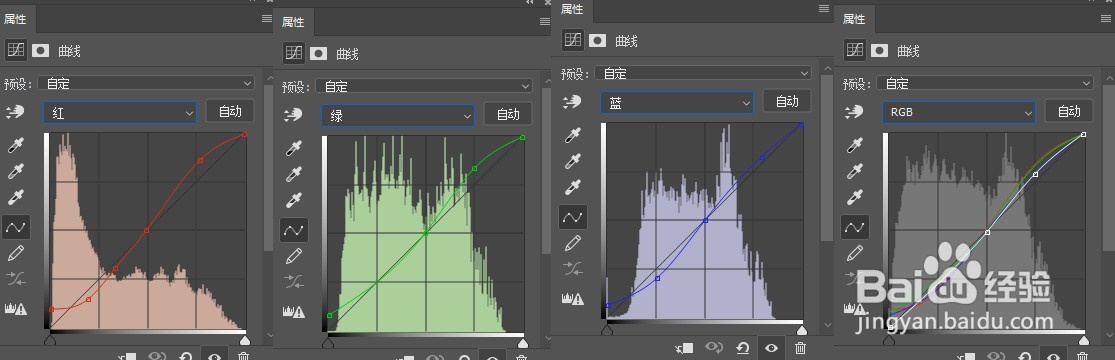Delete adjustment layer via Blue panel trash
Viewport: 1115px width, 360px height.
click(800, 348)
